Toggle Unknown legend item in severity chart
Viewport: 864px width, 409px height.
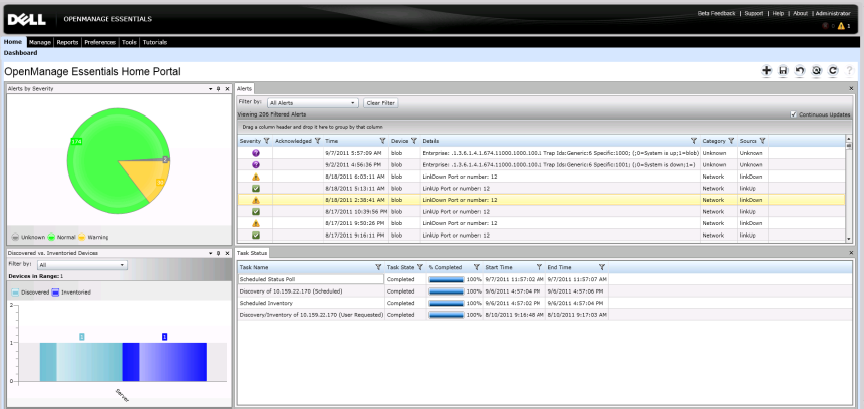click(x=28, y=237)
